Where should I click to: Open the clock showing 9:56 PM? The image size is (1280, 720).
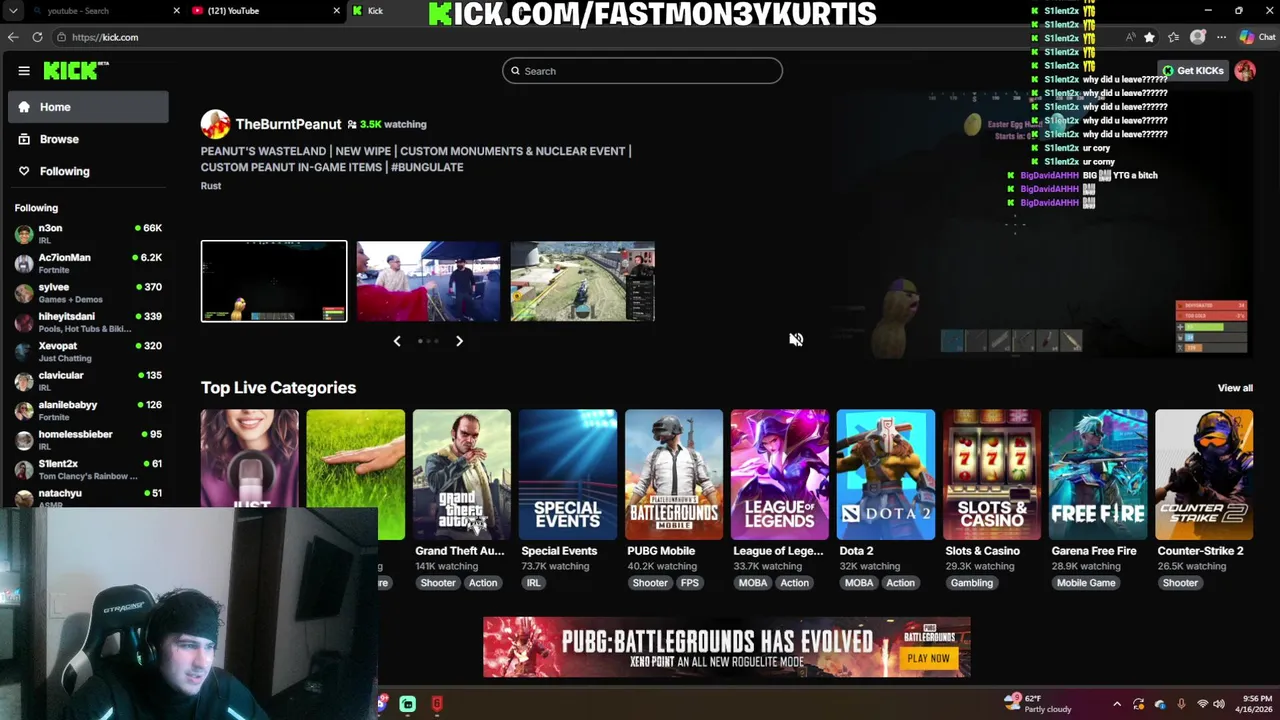point(1256,703)
